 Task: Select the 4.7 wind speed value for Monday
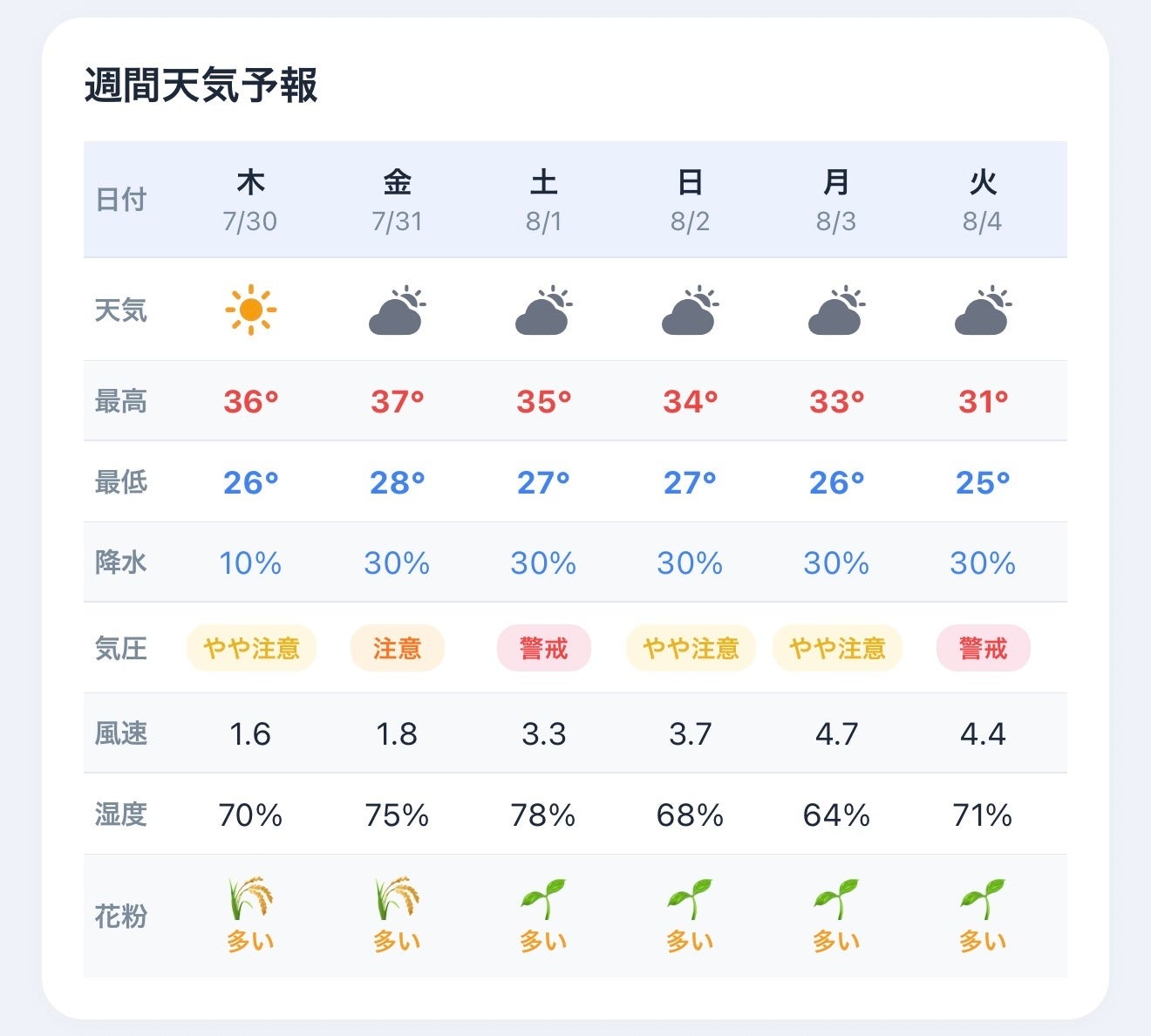(x=836, y=733)
